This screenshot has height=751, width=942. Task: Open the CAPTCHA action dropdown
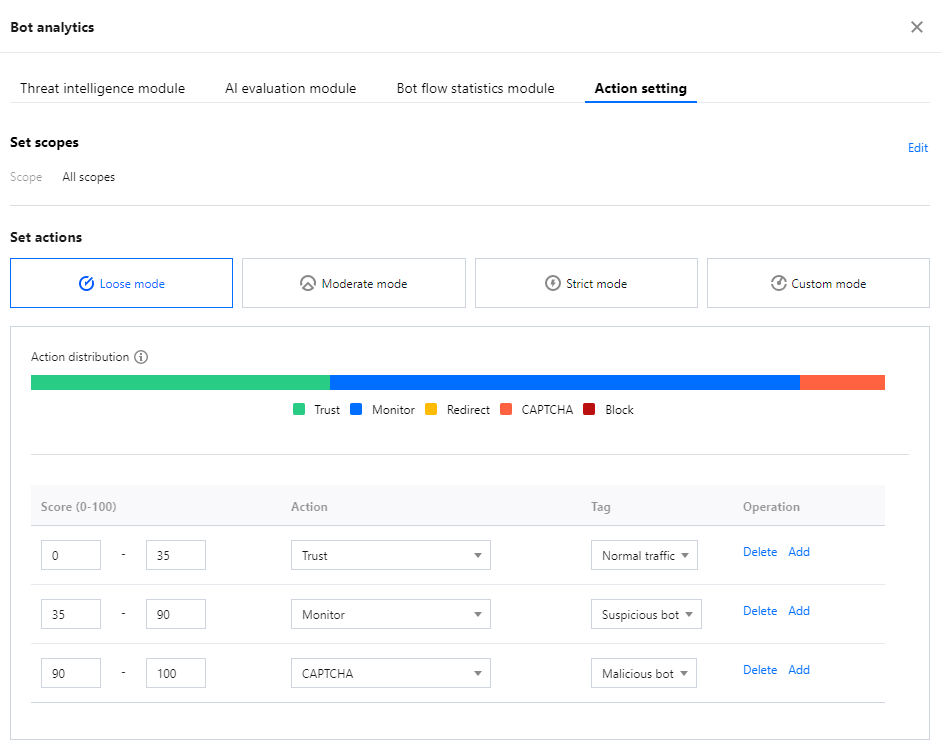390,673
